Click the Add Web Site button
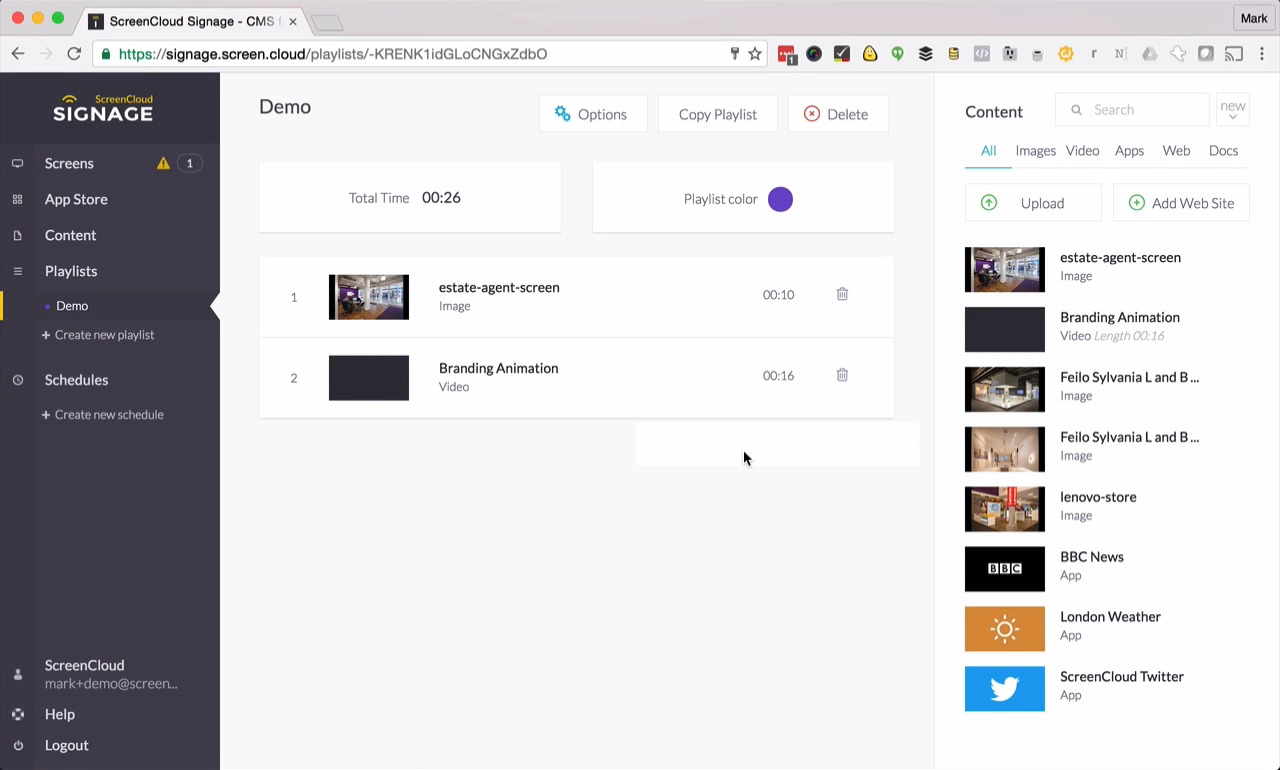 (x=1181, y=203)
